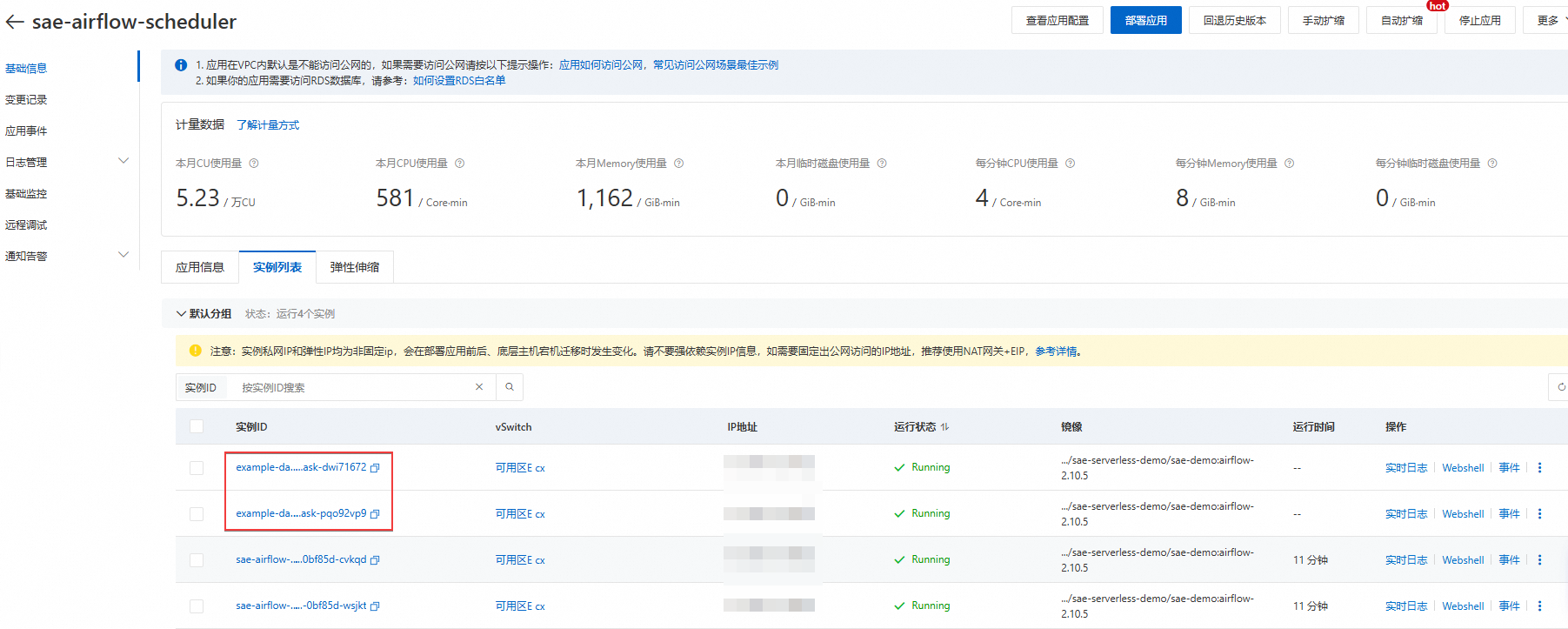This screenshot has height=629, width=1568.
Task: Open the 了解计量方式 link
Action: pyautogui.click(x=268, y=125)
